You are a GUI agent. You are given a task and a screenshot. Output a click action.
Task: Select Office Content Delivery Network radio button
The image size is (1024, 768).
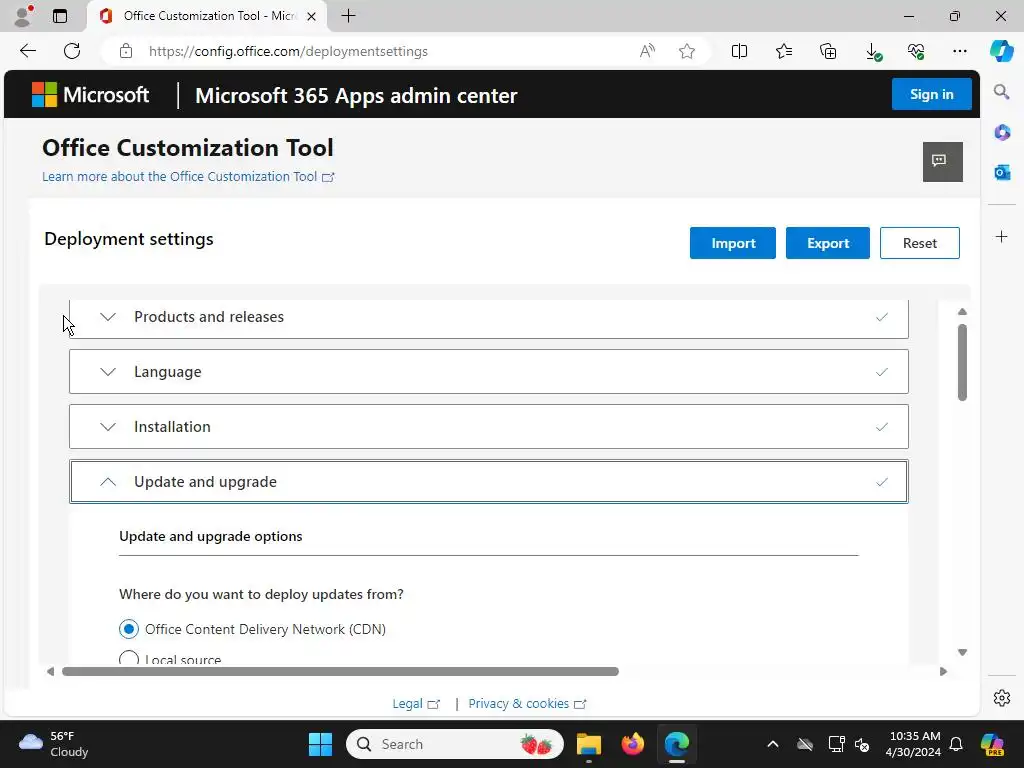click(x=129, y=629)
